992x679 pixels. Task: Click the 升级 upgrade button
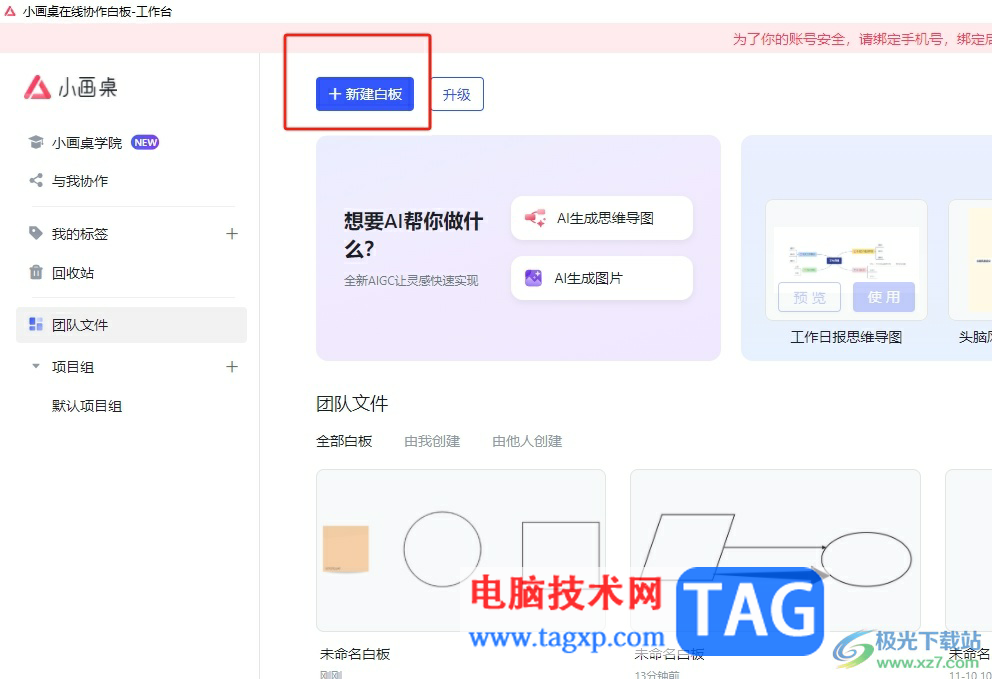(457, 94)
